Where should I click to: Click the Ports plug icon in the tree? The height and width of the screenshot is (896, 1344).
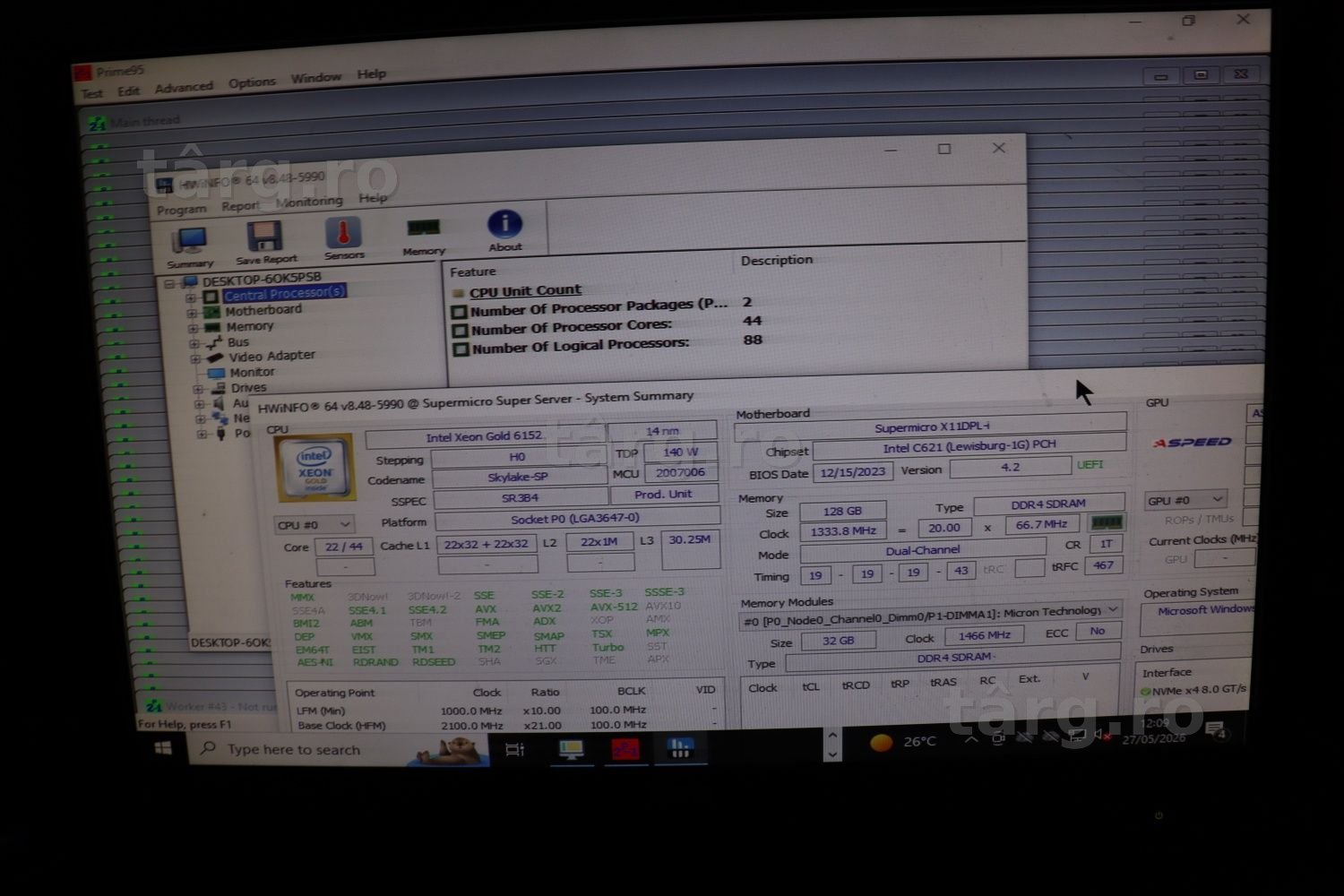coord(220,434)
